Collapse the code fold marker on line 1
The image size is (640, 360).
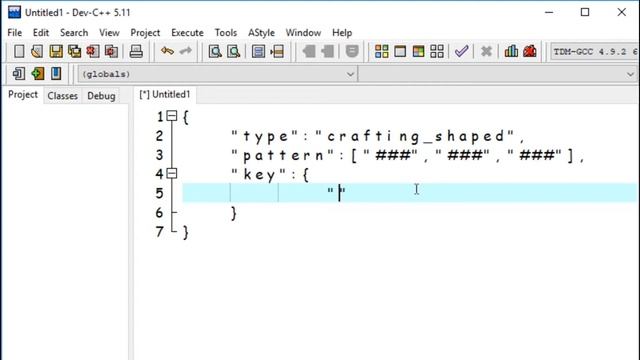172,116
